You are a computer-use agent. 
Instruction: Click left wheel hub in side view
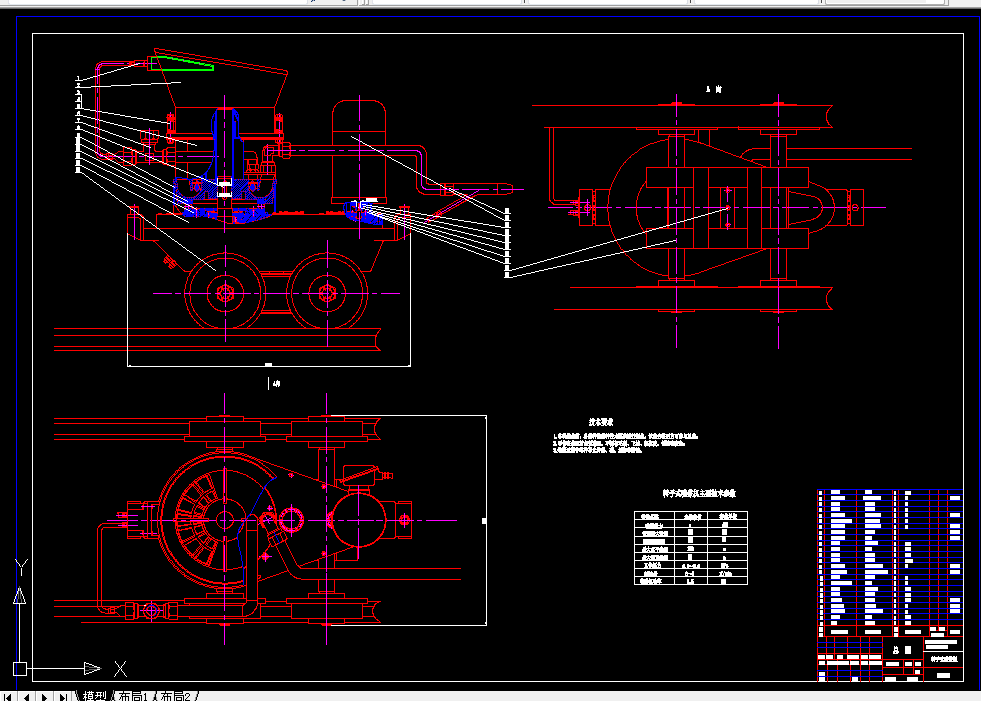click(x=225, y=293)
